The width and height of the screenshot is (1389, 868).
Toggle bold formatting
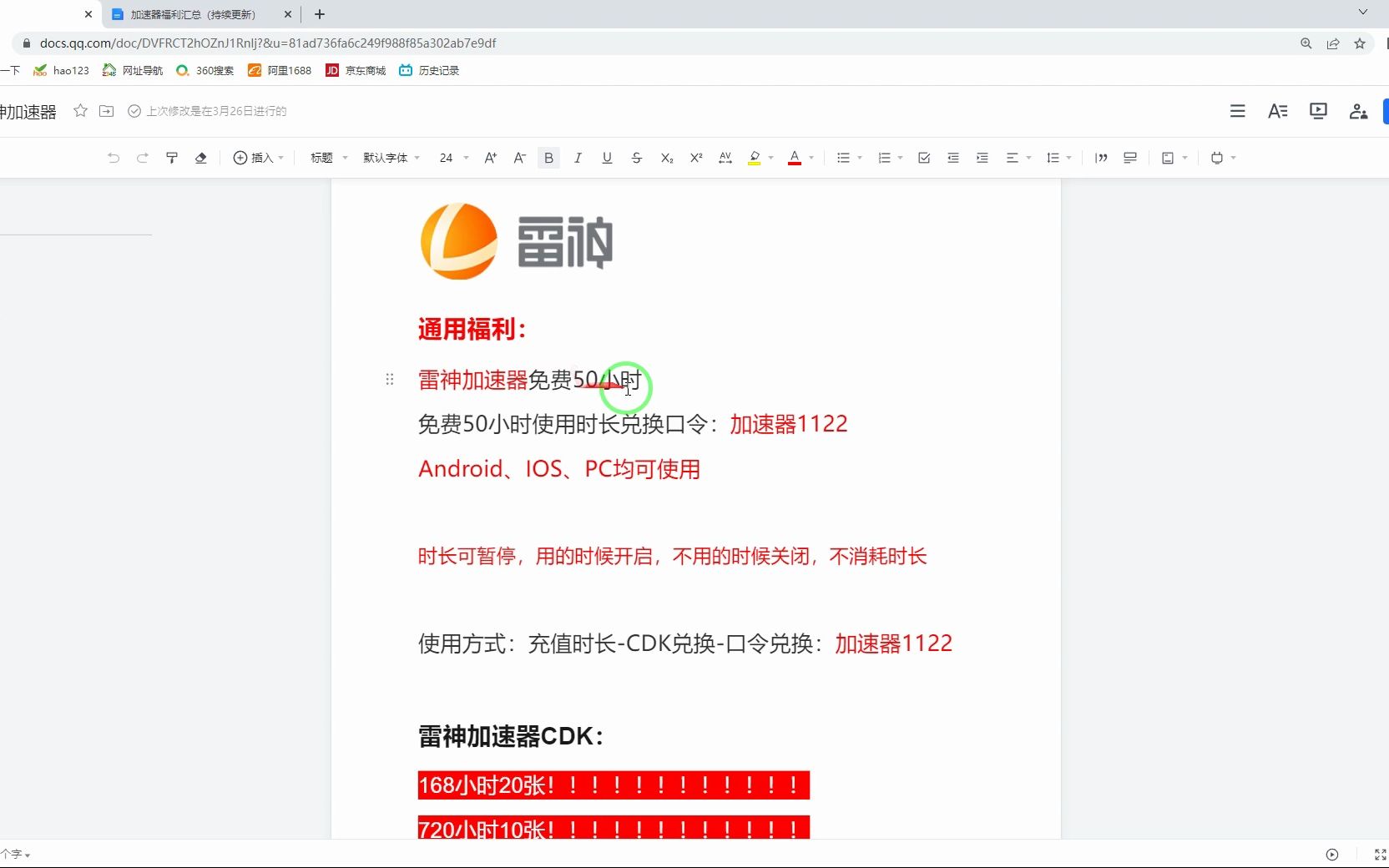pos(548,158)
